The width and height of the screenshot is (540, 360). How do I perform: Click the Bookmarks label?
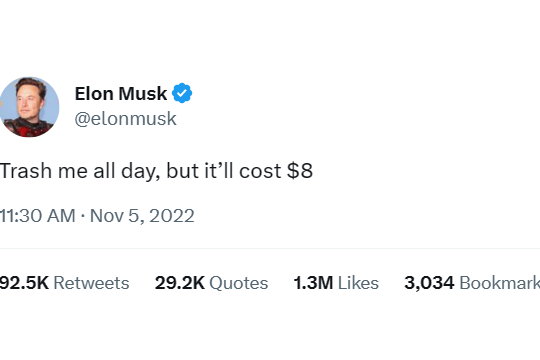(500, 283)
